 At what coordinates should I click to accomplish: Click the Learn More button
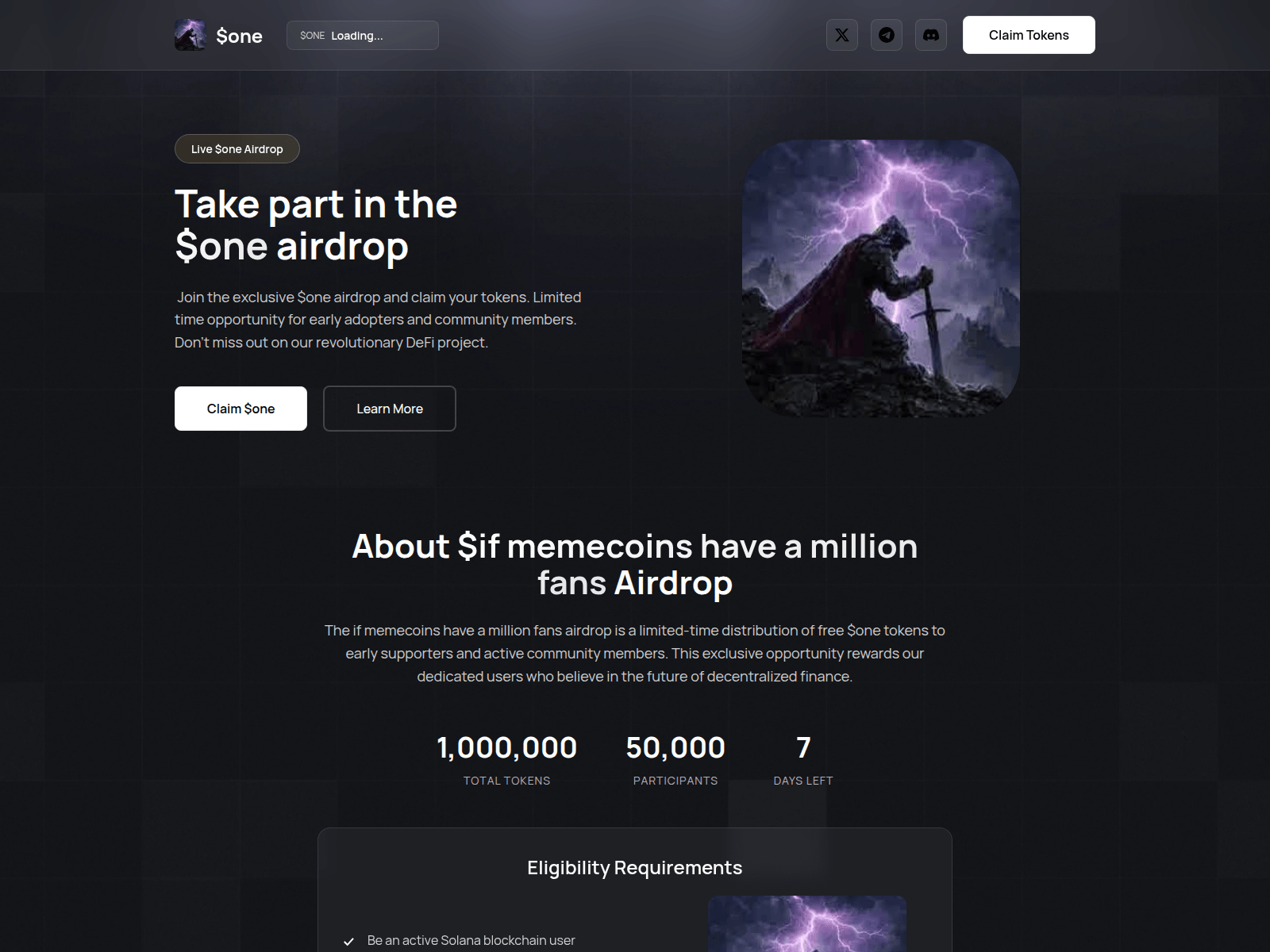pos(389,409)
